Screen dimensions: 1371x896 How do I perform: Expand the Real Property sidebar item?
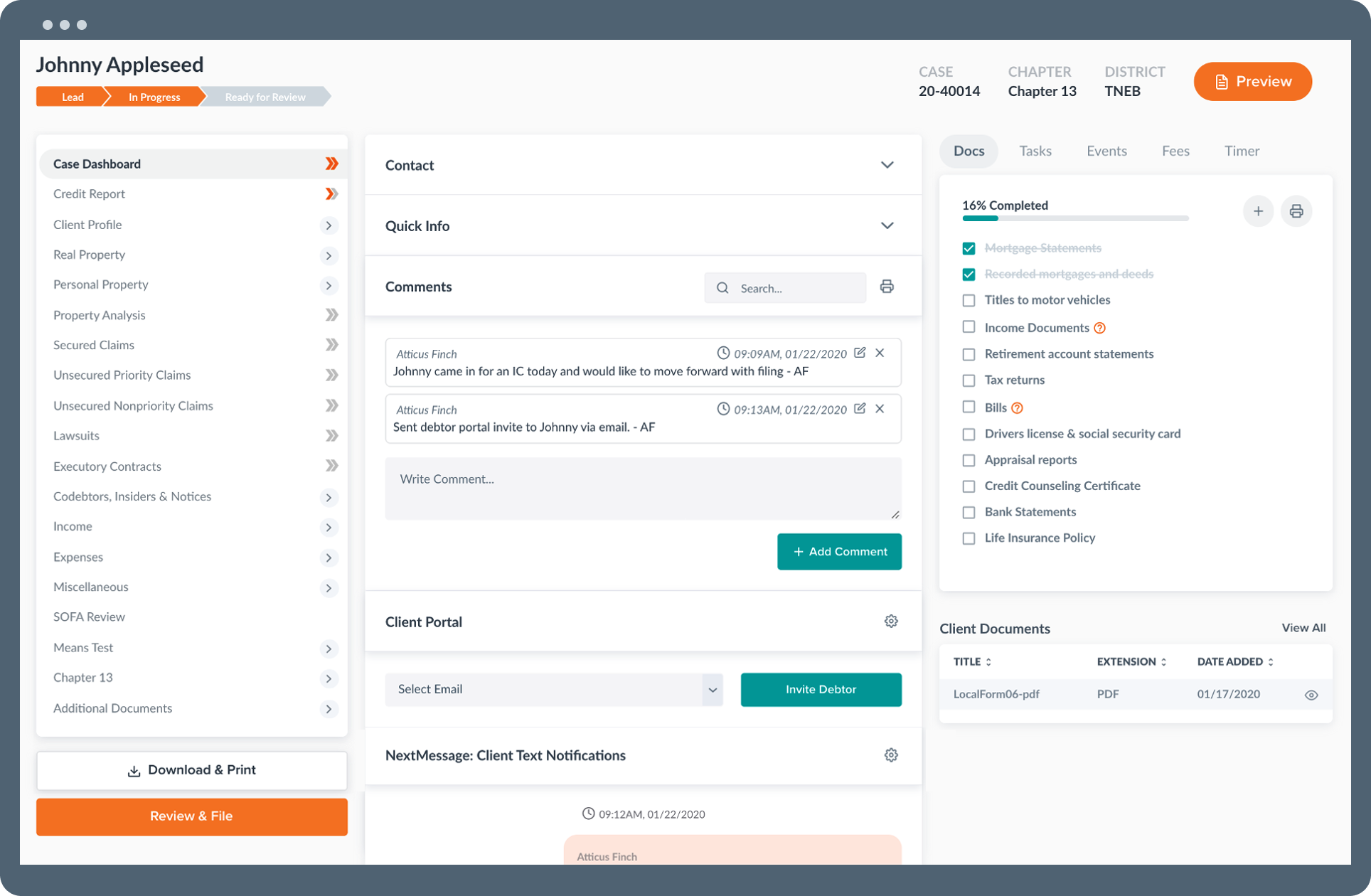coord(330,254)
